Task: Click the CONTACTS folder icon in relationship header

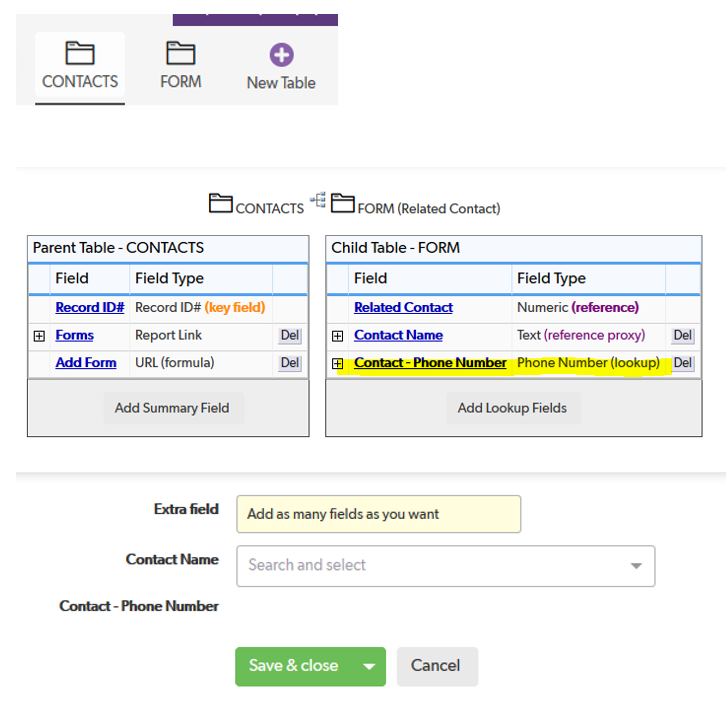Action: (220, 204)
